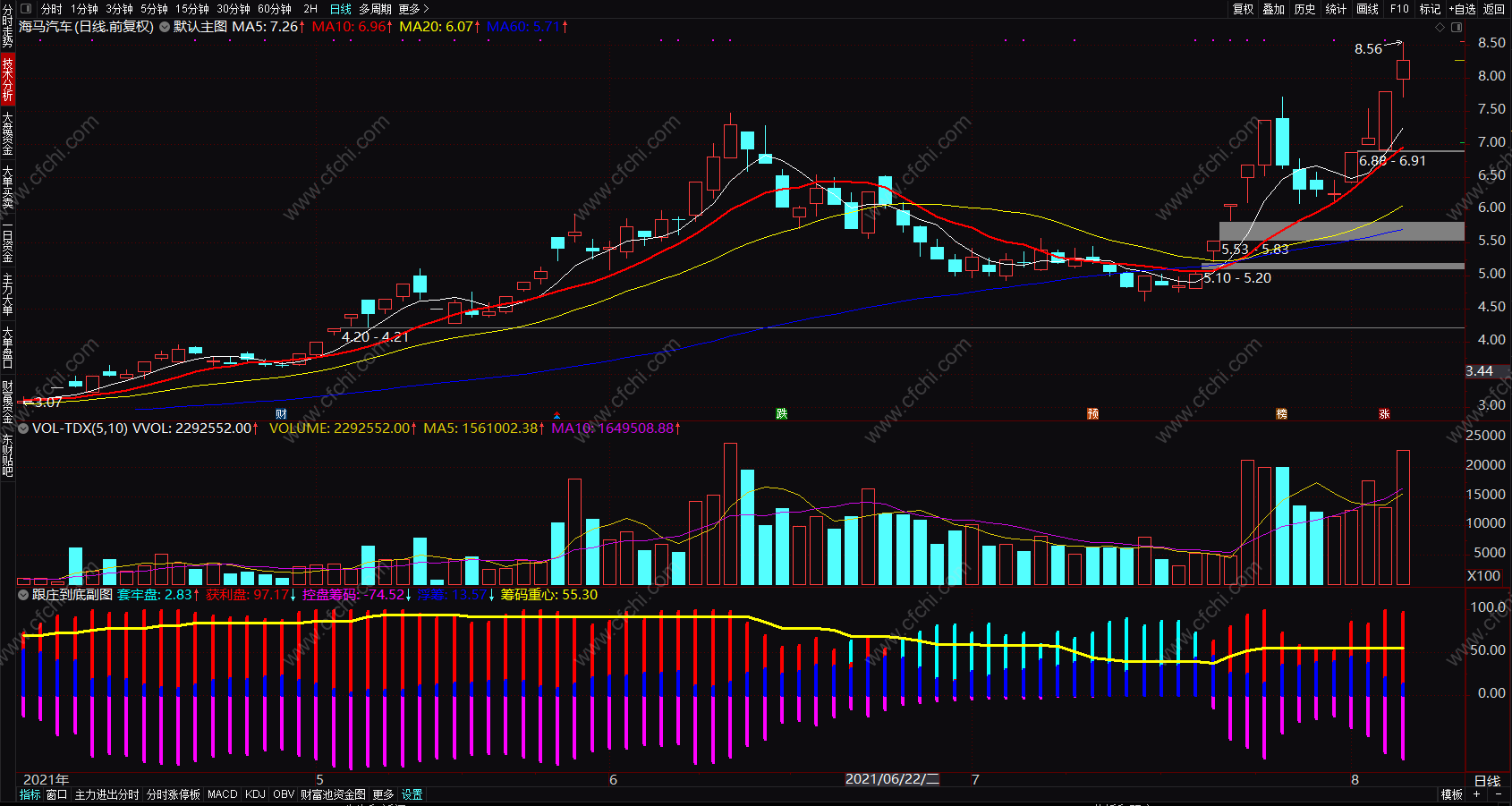The height and width of the screenshot is (806, 1512).
Task: Activate the 画线 drawing tool
Action: (x=1368, y=9)
